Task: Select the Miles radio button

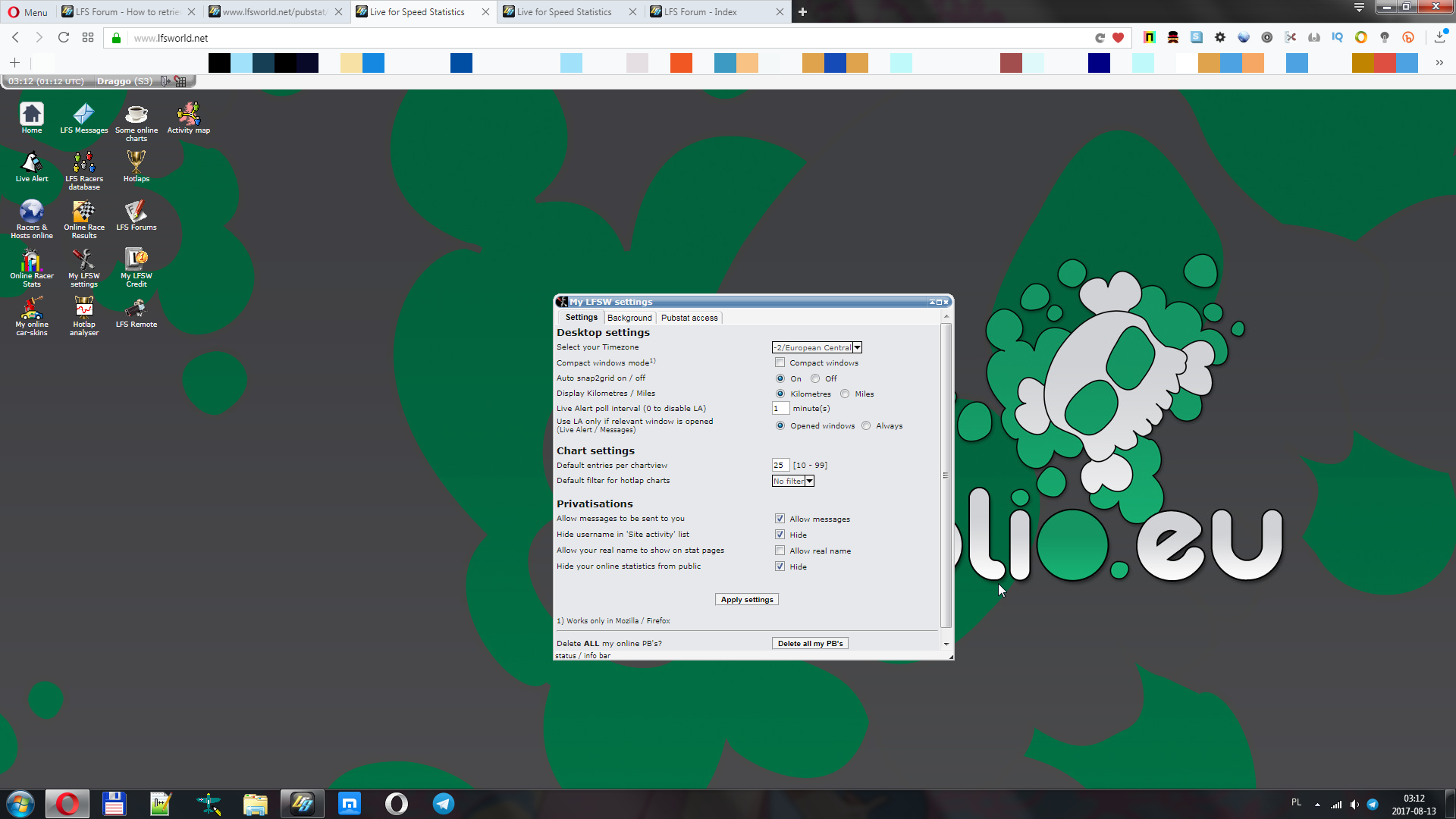Action: [x=845, y=394]
